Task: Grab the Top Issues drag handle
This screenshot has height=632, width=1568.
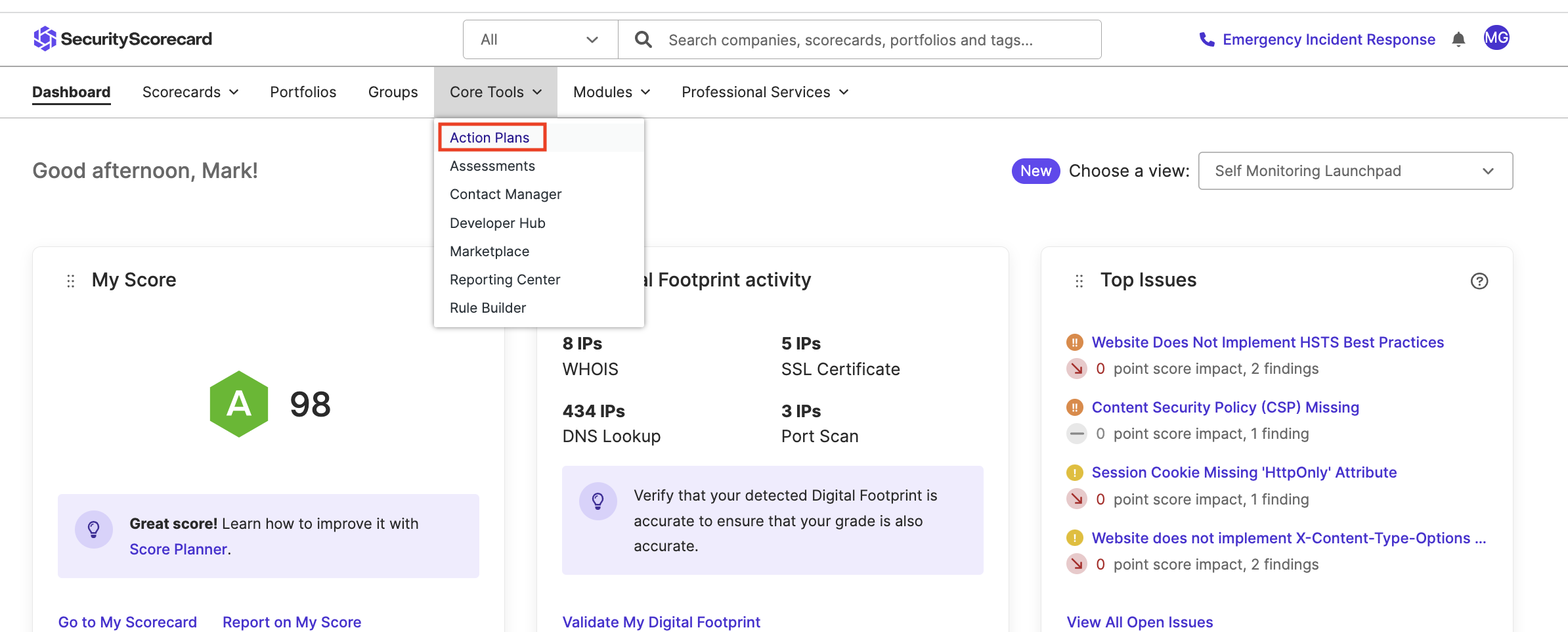Action: [x=1079, y=281]
